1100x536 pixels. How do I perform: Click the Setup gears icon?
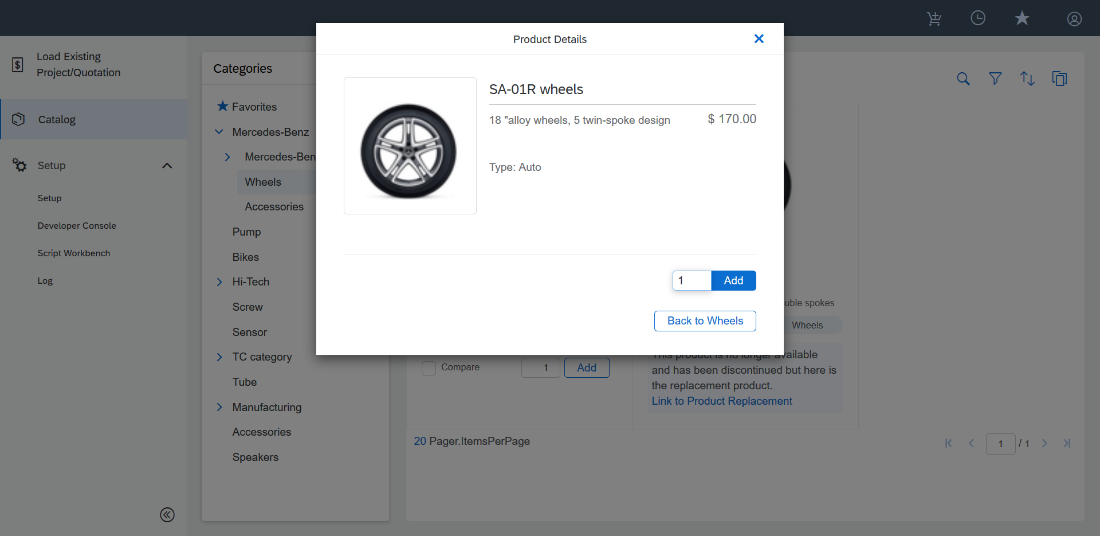point(20,166)
